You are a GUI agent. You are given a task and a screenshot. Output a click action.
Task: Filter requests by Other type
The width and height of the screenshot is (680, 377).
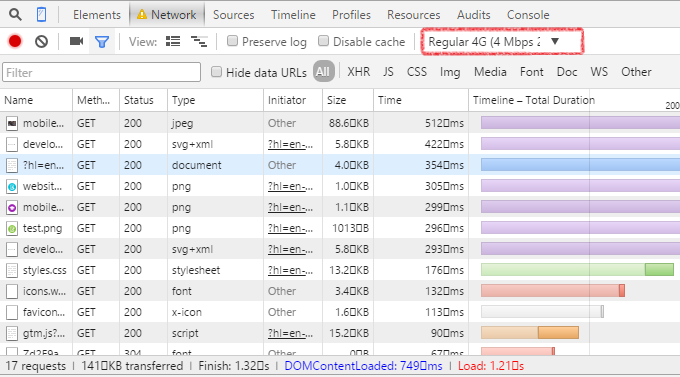coord(636,72)
